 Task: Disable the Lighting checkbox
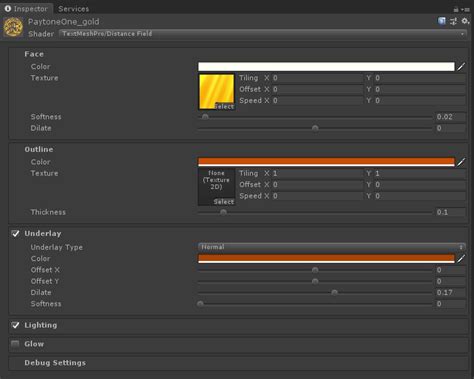[15, 325]
